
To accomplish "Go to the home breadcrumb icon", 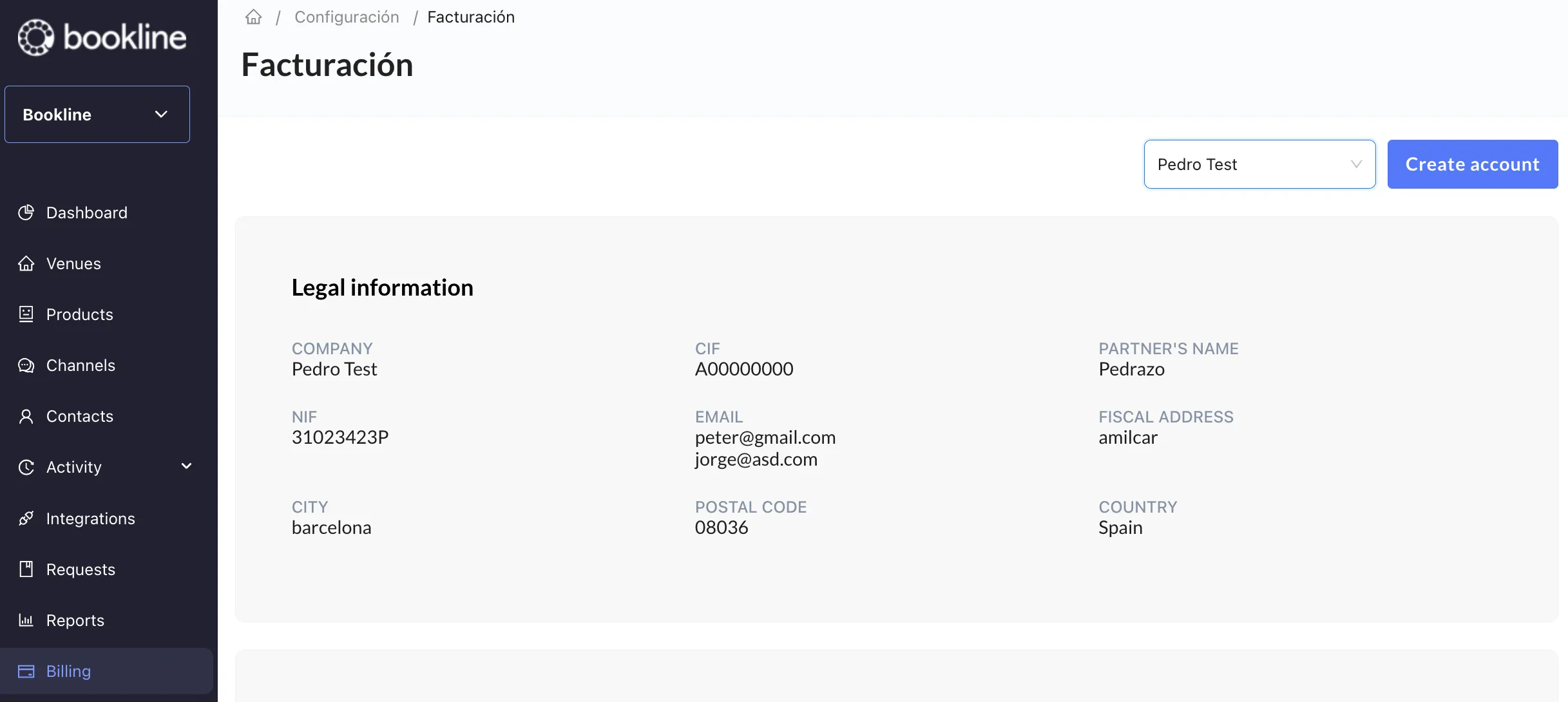I will tap(254, 17).
